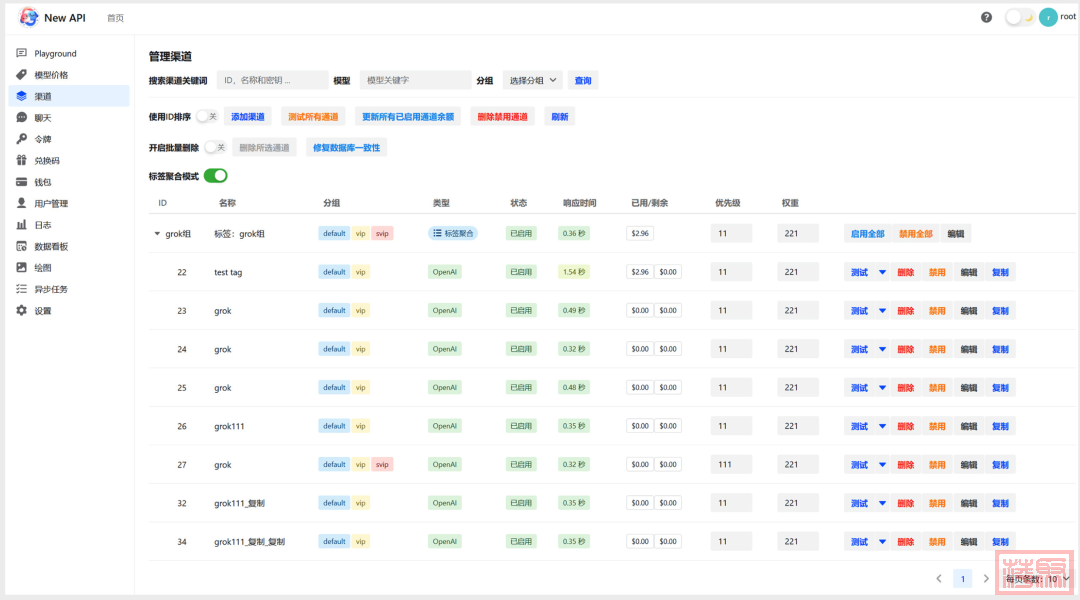Click the help question mark icon
1080x600 pixels.
987,17
